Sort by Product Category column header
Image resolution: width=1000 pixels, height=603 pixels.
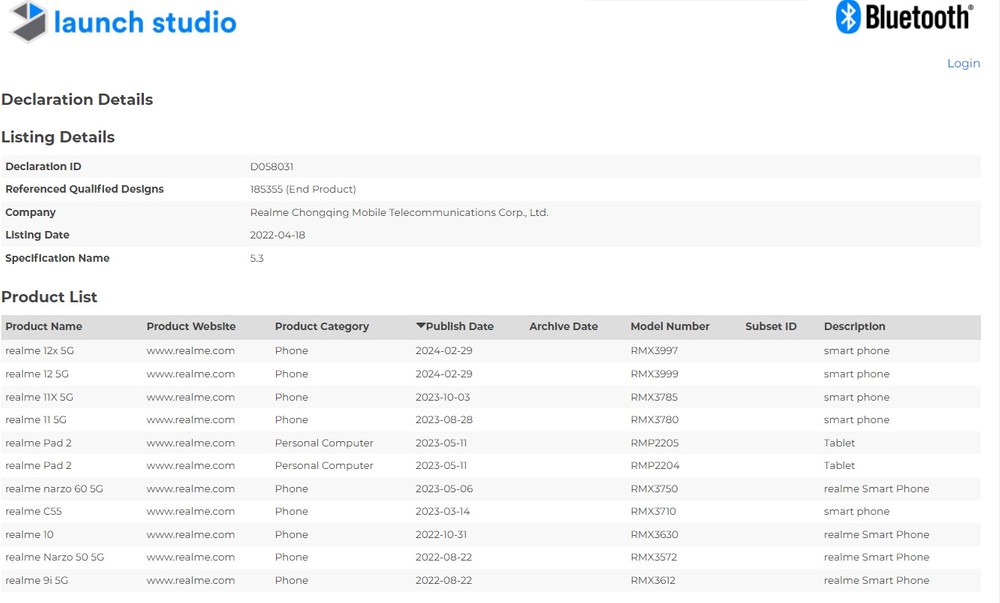pos(322,327)
